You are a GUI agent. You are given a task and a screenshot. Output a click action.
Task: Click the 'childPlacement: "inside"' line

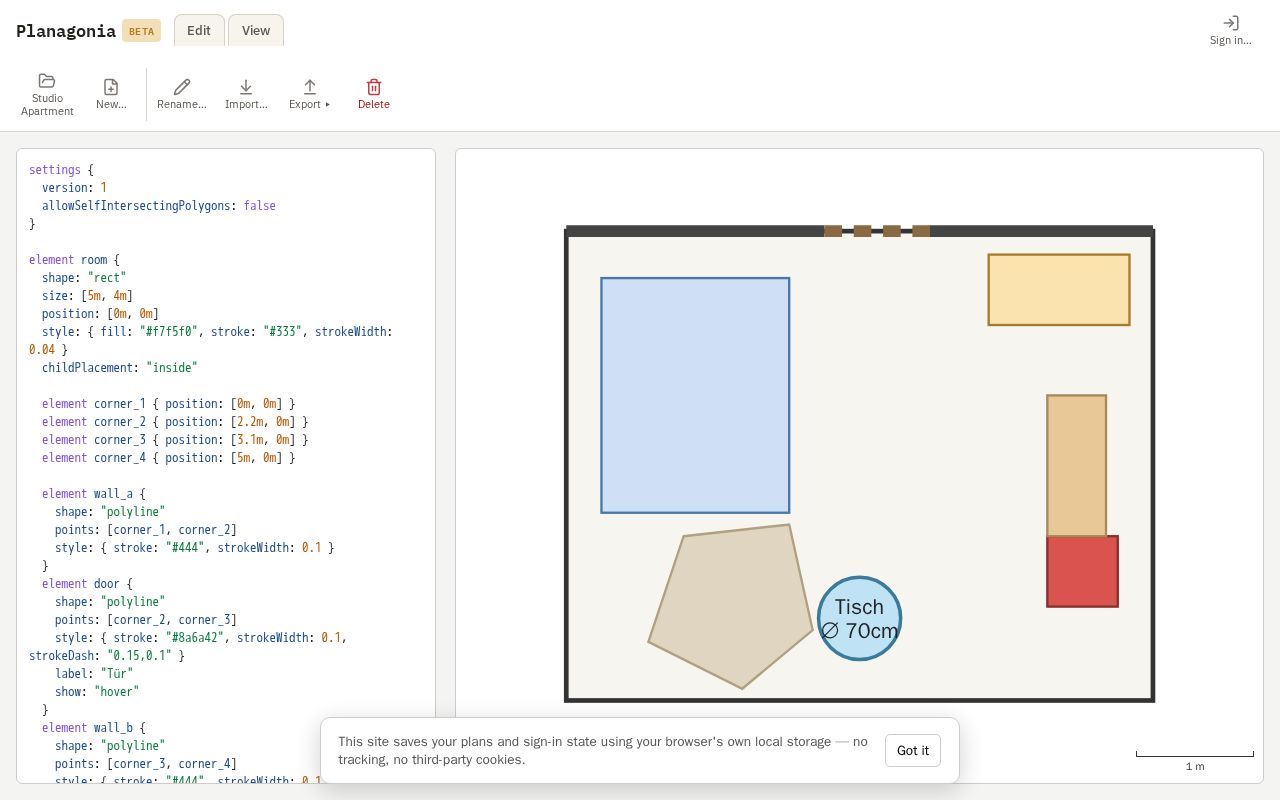pos(120,368)
